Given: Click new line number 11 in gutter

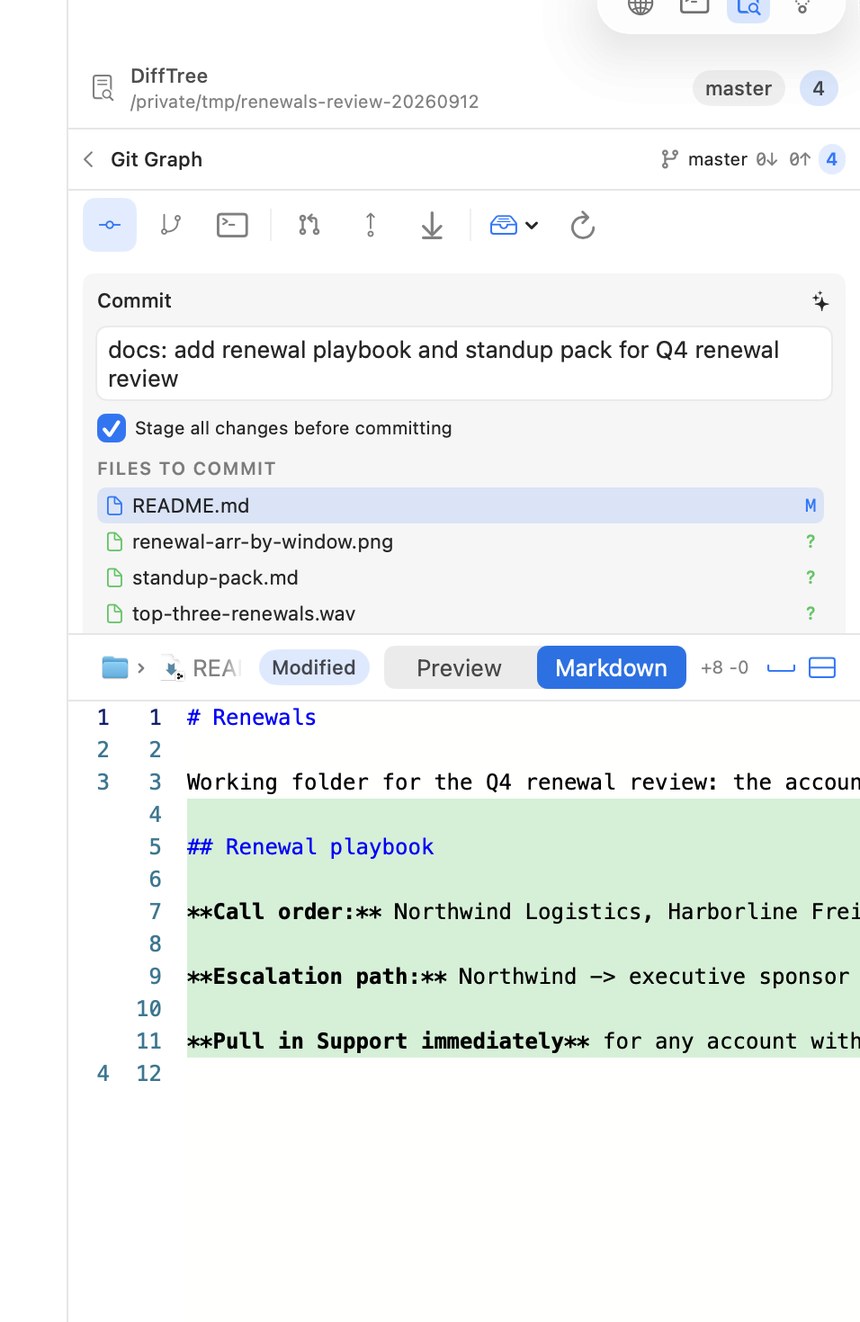Looking at the screenshot, I should point(148,1041).
